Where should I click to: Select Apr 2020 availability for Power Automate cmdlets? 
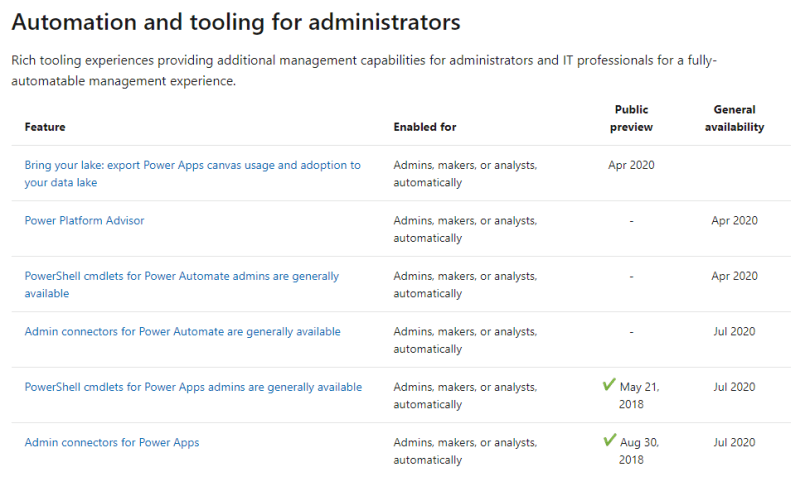click(734, 276)
